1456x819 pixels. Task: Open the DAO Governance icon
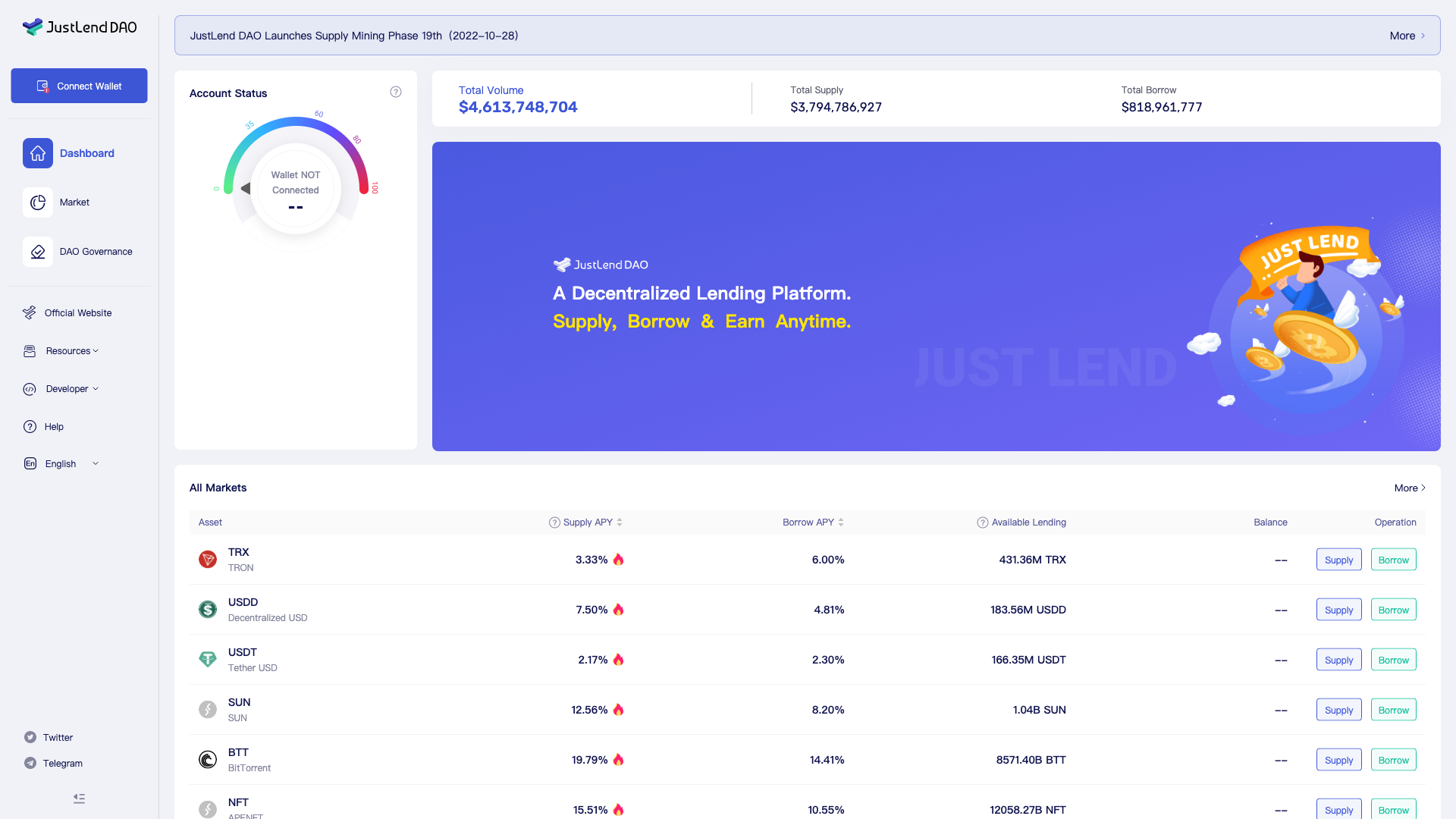coord(38,252)
